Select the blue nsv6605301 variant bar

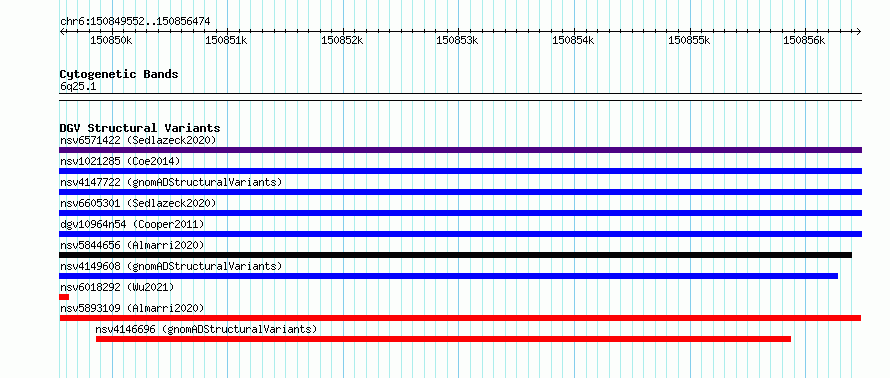click(x=460, y=213)
